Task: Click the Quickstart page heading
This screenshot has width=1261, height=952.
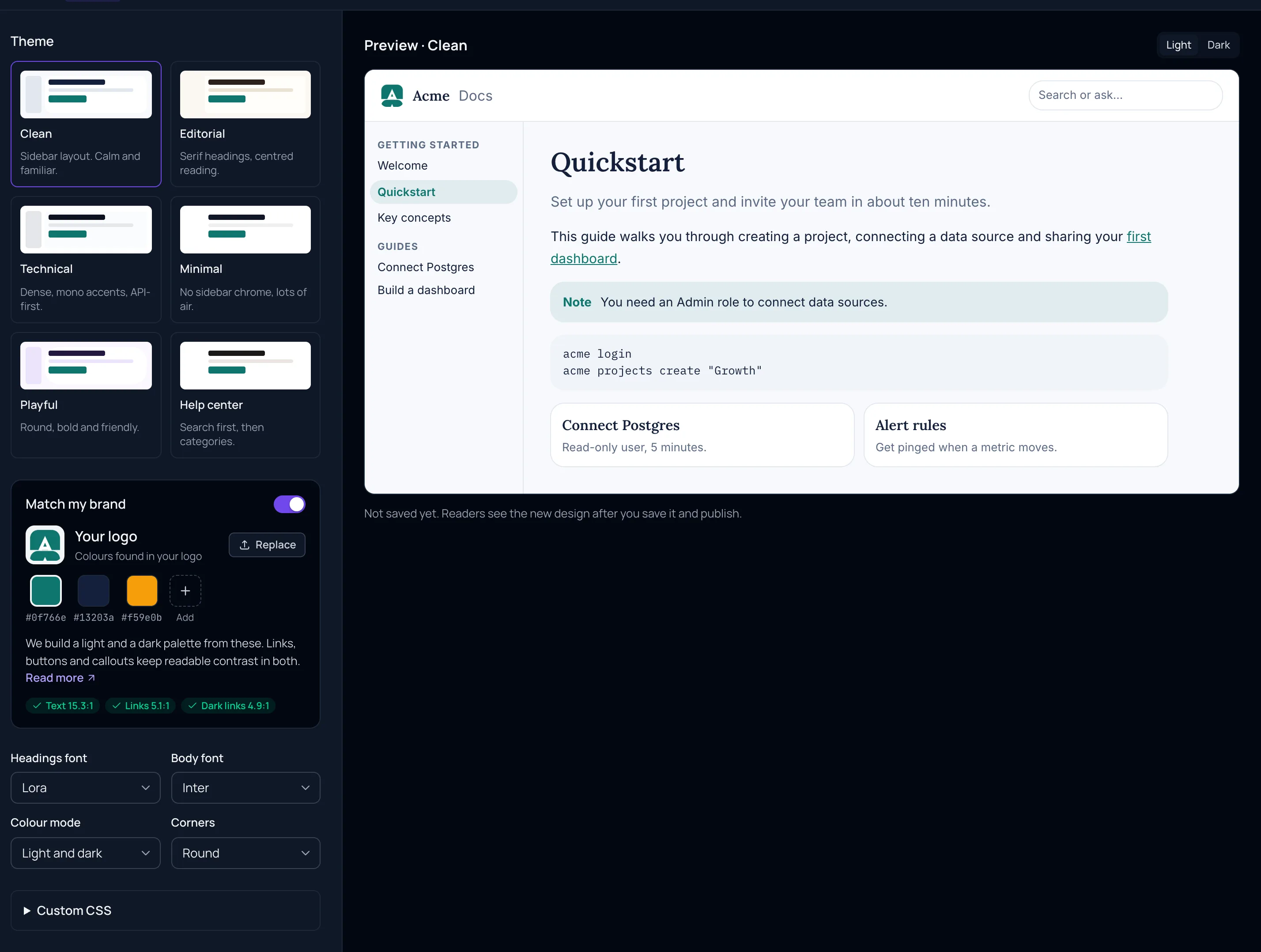Action: click(x=617, y=162)
